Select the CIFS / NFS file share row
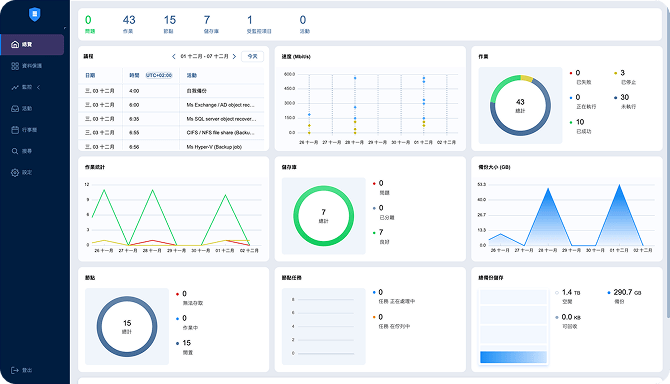Image resolution: width=670 pixels, height=384 pixels. point(171,133)
